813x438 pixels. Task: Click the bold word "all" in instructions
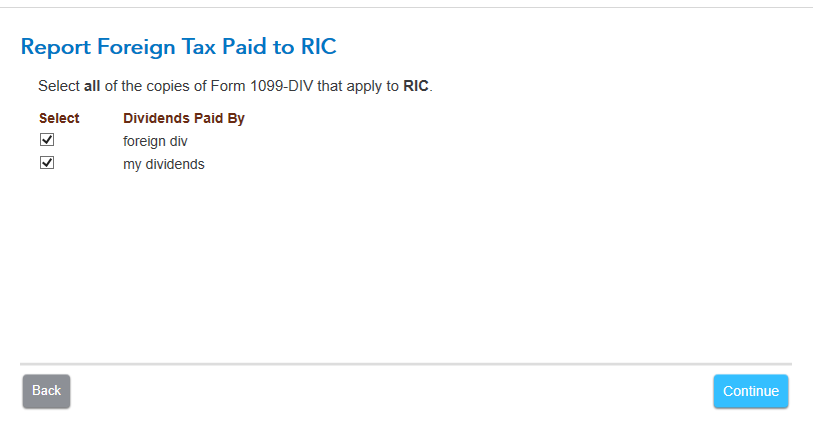pyautogui.click(x=92, y=87)
